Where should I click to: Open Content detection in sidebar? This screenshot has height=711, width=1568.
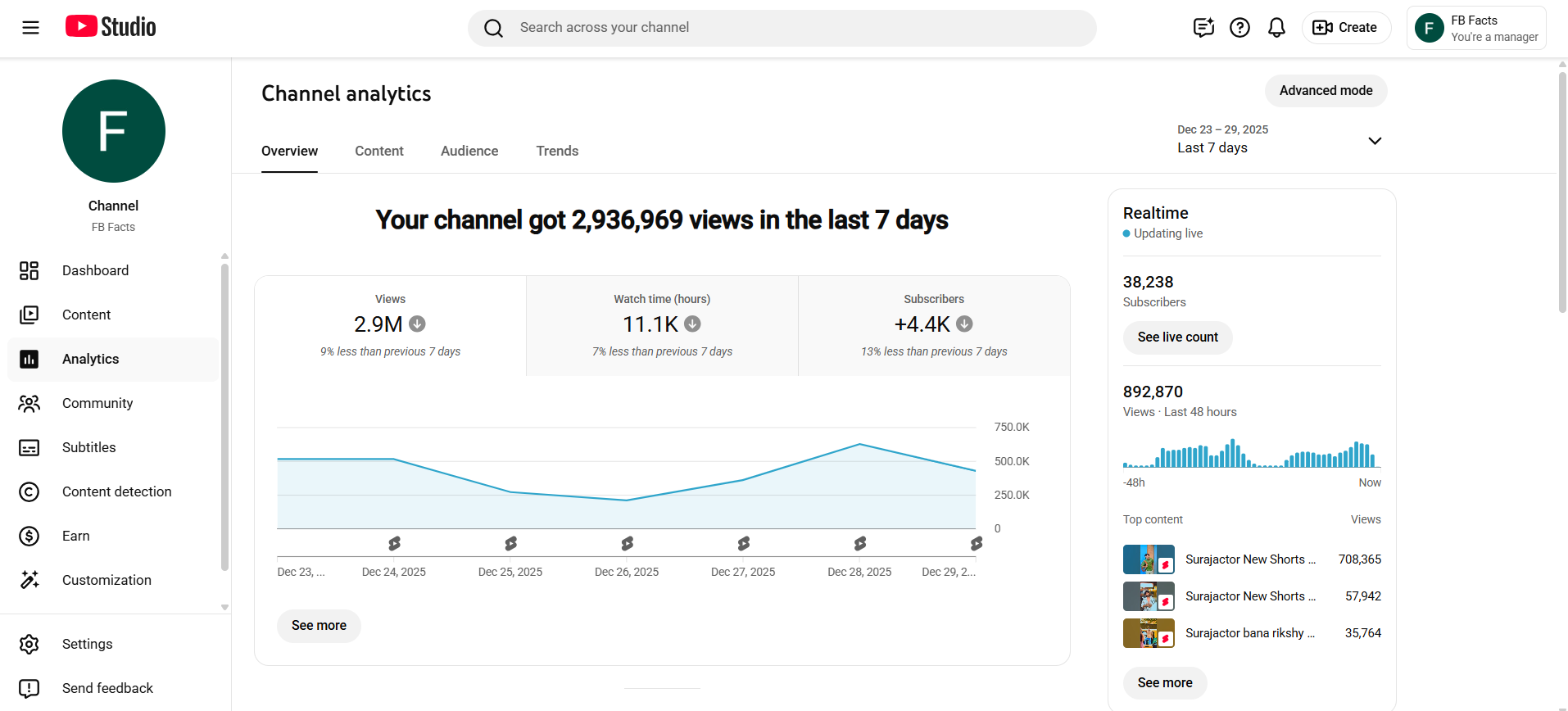click(116, 491)
